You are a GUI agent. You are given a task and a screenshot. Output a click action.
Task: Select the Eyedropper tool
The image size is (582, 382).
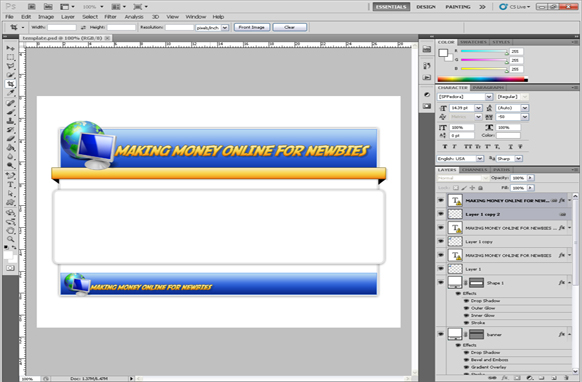[x=10, y=93]
